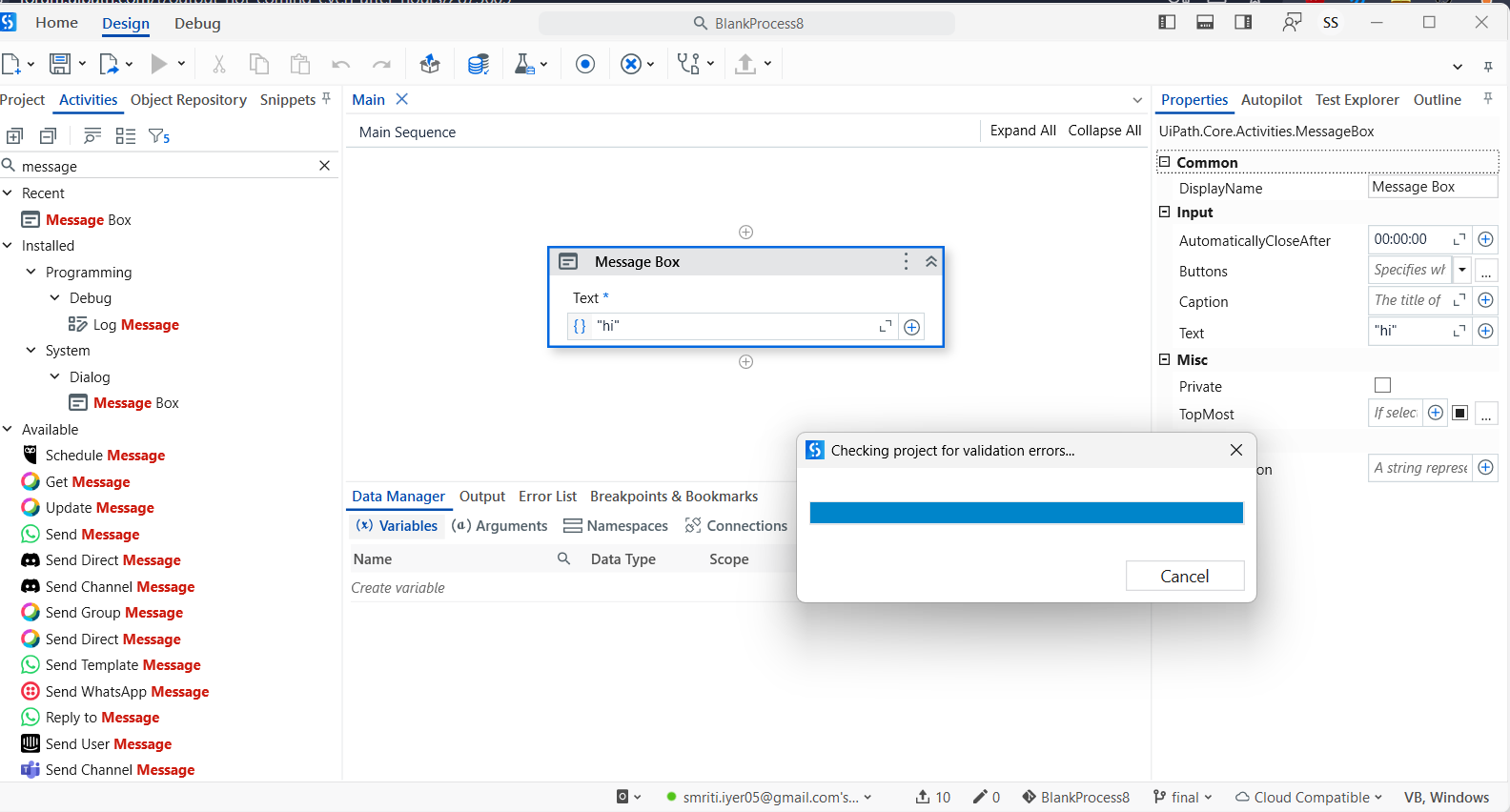Click the New file icon in toolbar
This screenshot has width=1510, height=812.
pyautogui.click(x=11, y=64)
